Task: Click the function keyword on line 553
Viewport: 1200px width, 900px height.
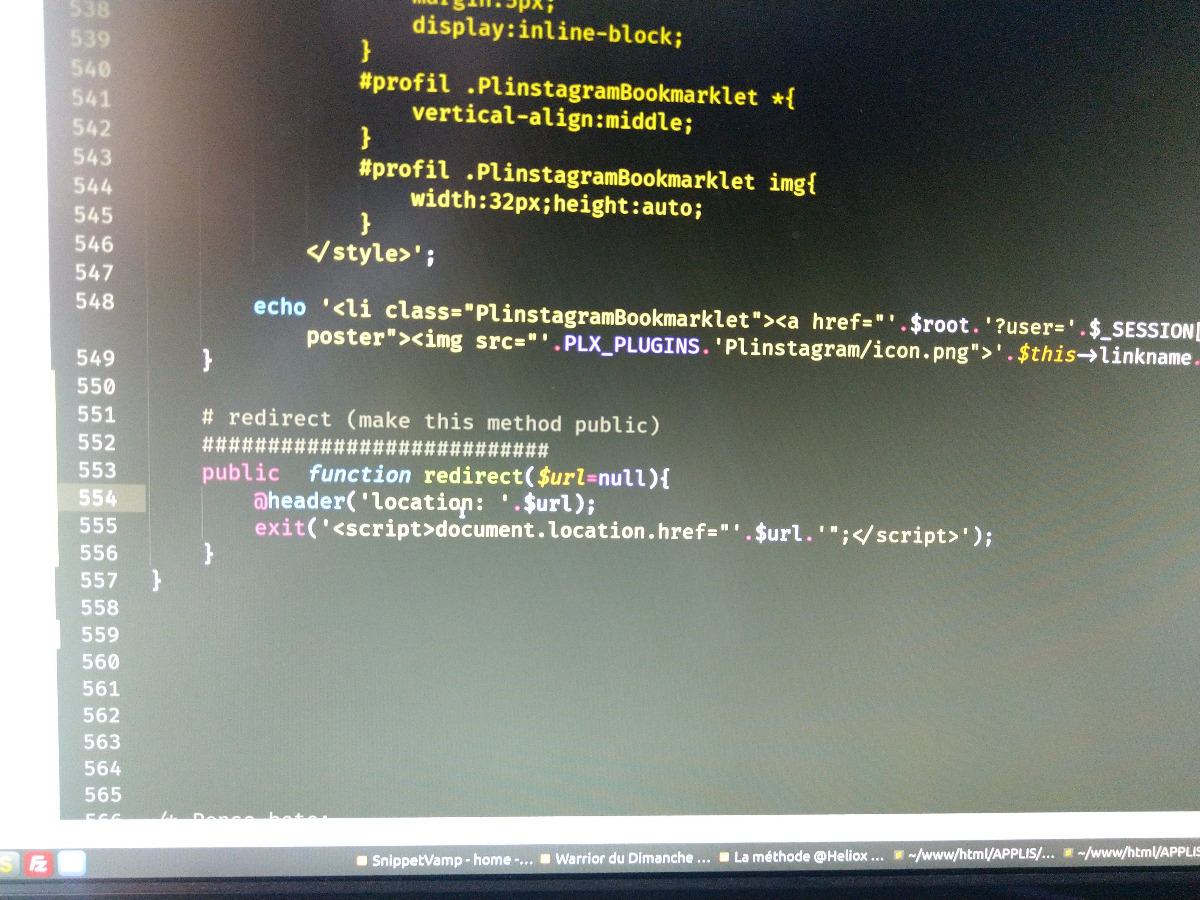Action: coord(359,475)
